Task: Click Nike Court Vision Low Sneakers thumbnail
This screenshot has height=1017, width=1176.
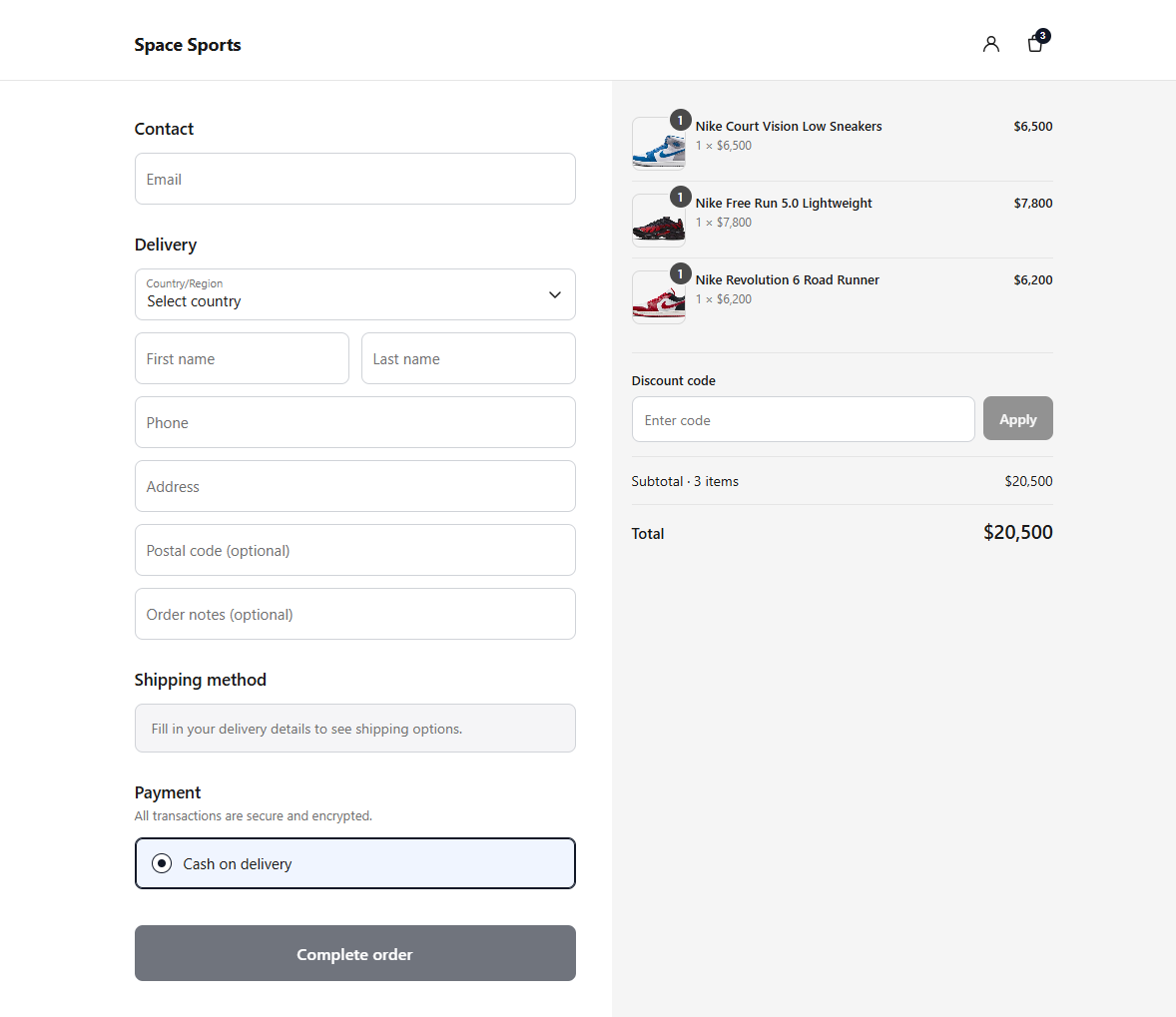Action: pos(659,144)
